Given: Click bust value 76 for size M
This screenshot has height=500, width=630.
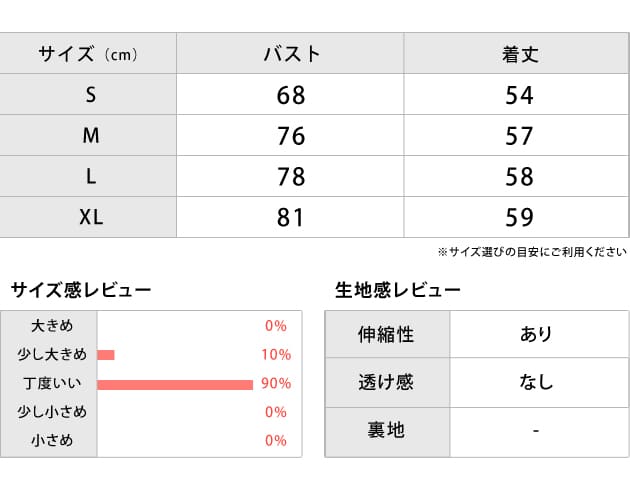Looking at the screenshot, I should 290,136.
